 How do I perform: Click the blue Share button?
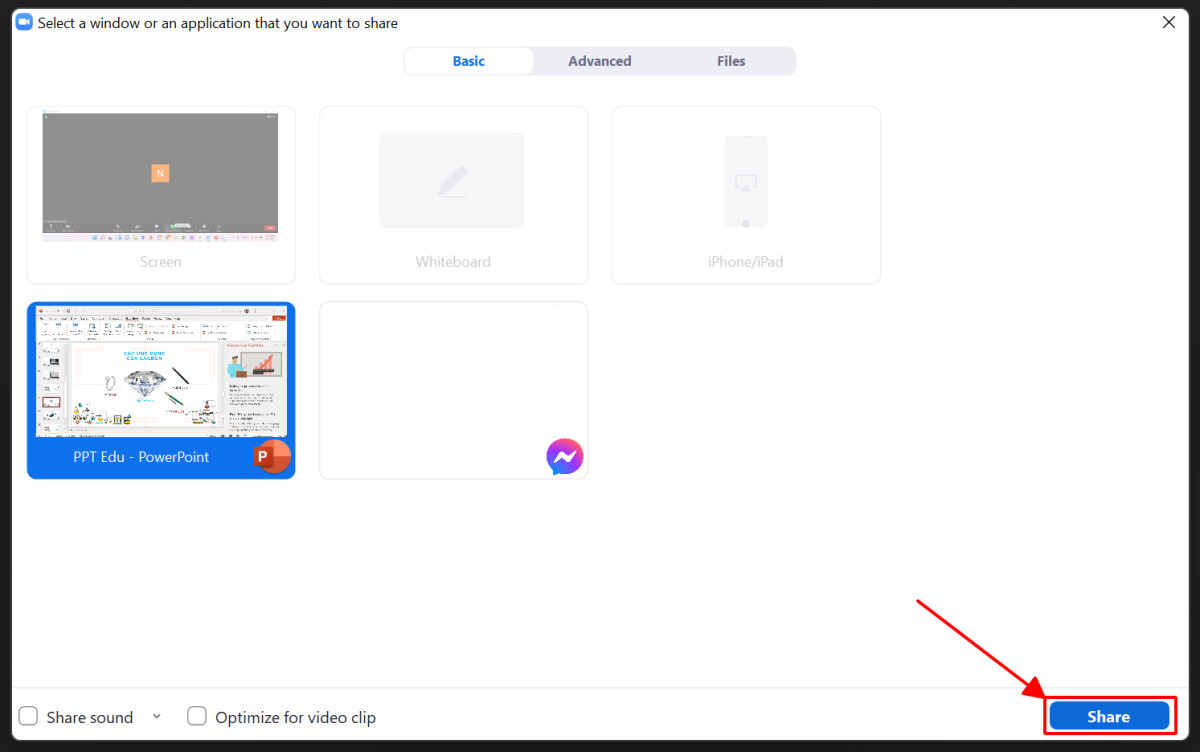pos(1109,716)
